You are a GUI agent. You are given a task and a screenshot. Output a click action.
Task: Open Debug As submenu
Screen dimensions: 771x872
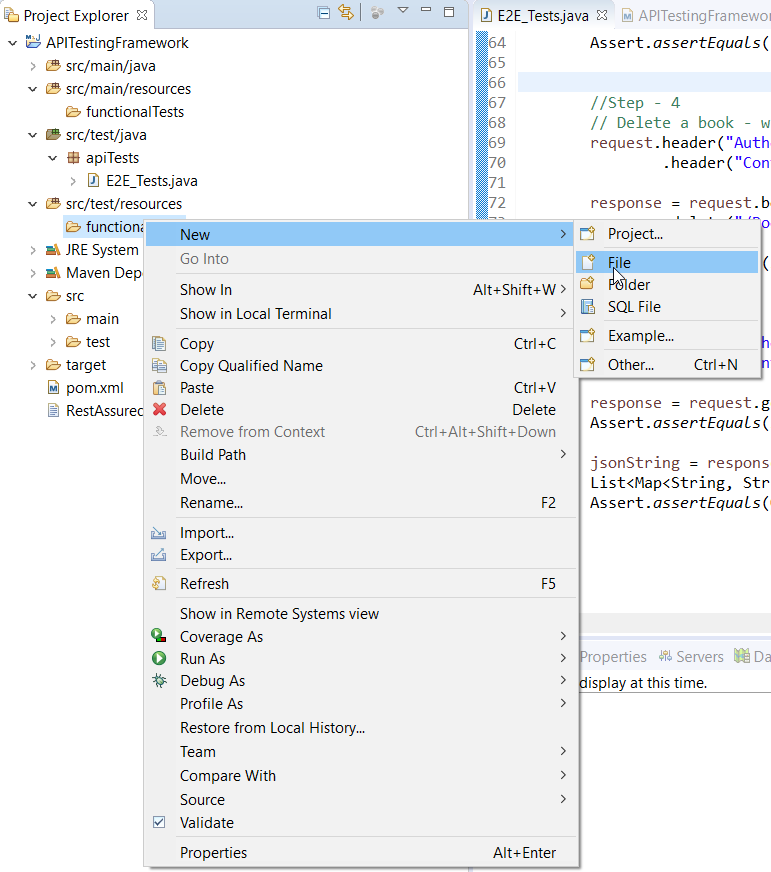pos(360,681)
